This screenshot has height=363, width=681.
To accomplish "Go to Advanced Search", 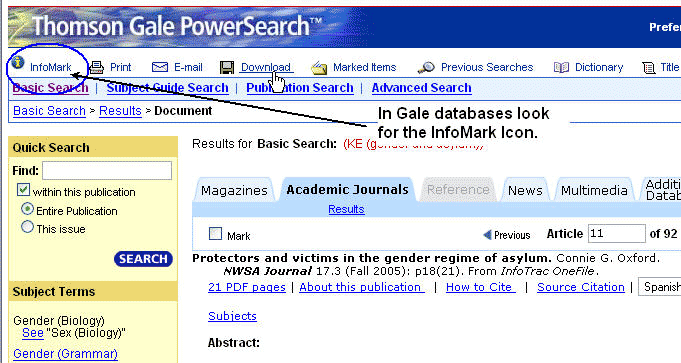I will point(421,88).
